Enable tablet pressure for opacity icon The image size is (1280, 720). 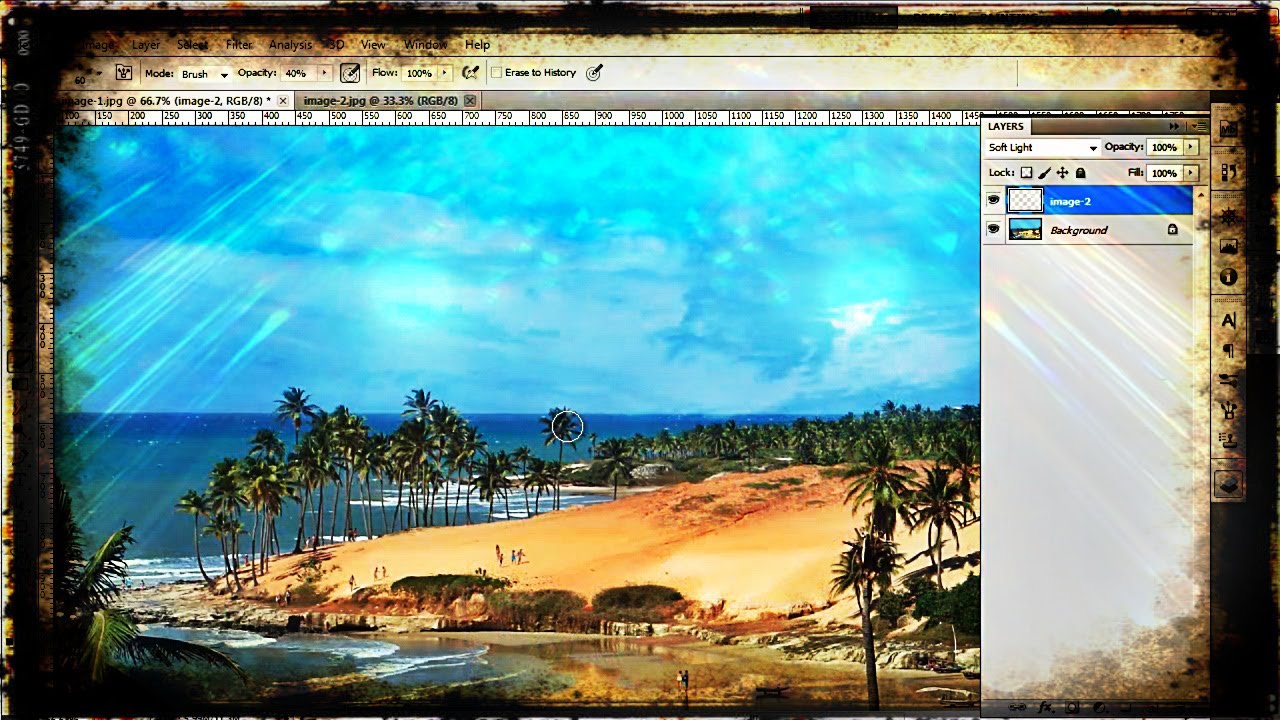pyautogui.click(x=350, y=73)
